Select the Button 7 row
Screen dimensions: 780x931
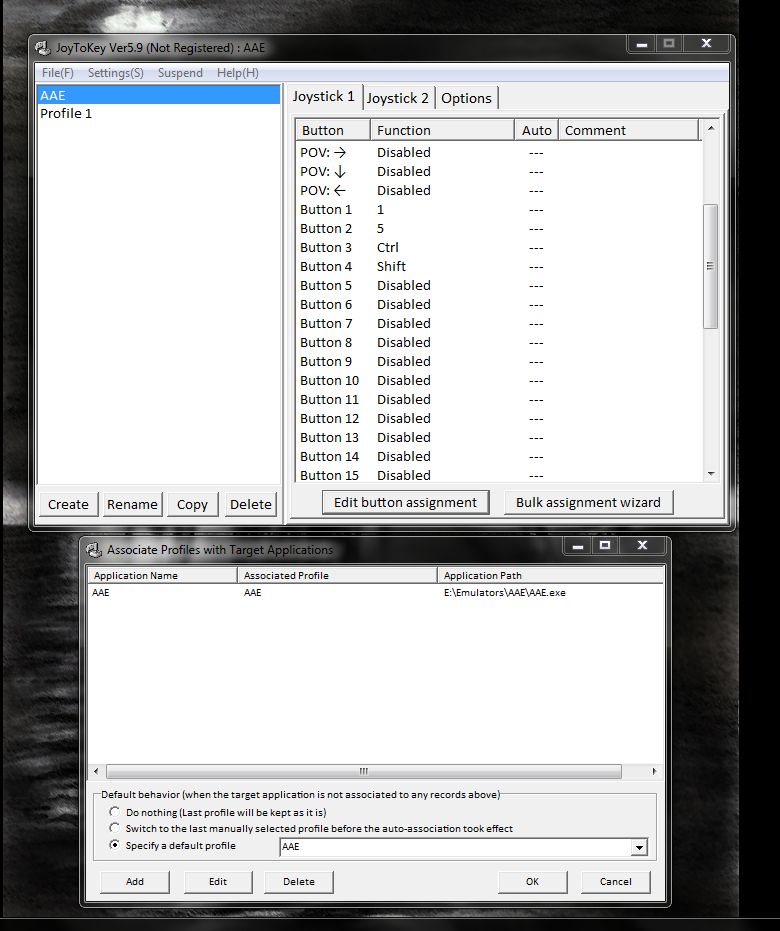click(x=499, y=324)
